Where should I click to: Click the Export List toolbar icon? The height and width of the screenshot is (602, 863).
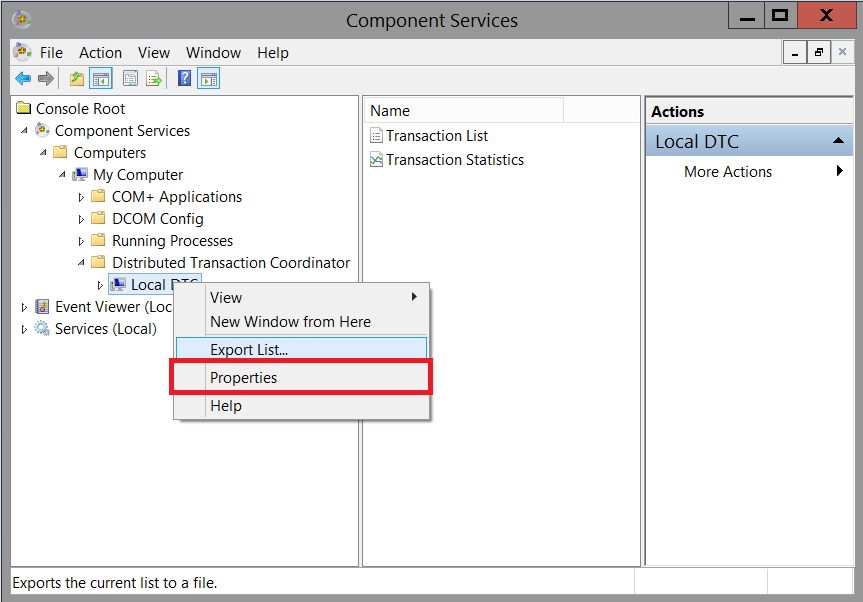153,78
